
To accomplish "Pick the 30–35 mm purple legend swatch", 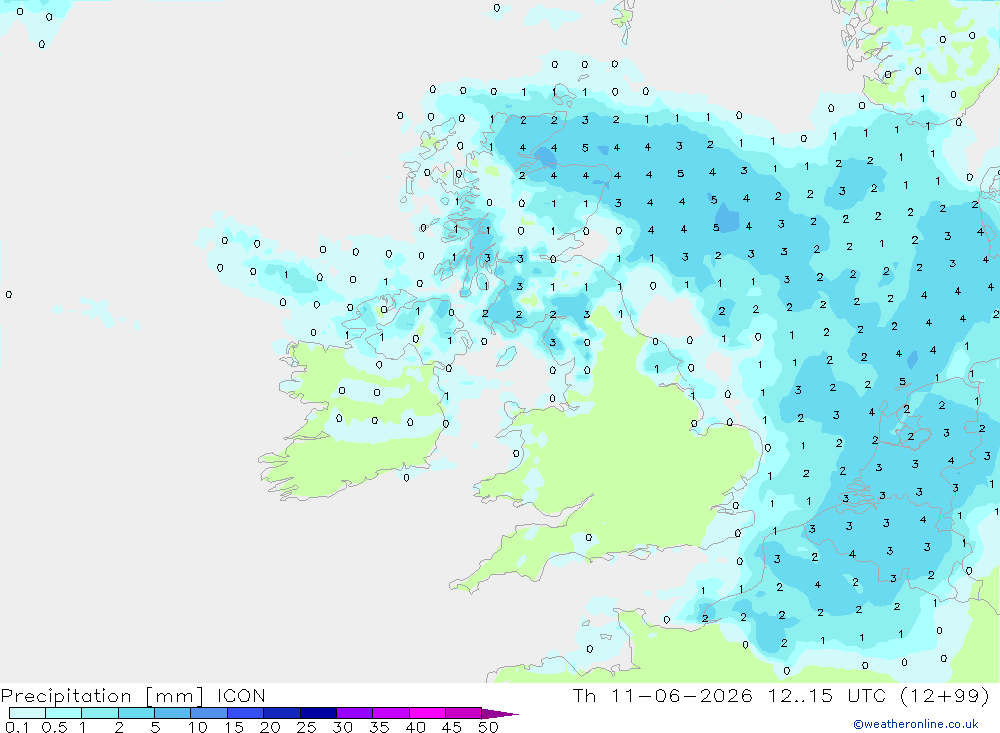I will coord(355,713).
